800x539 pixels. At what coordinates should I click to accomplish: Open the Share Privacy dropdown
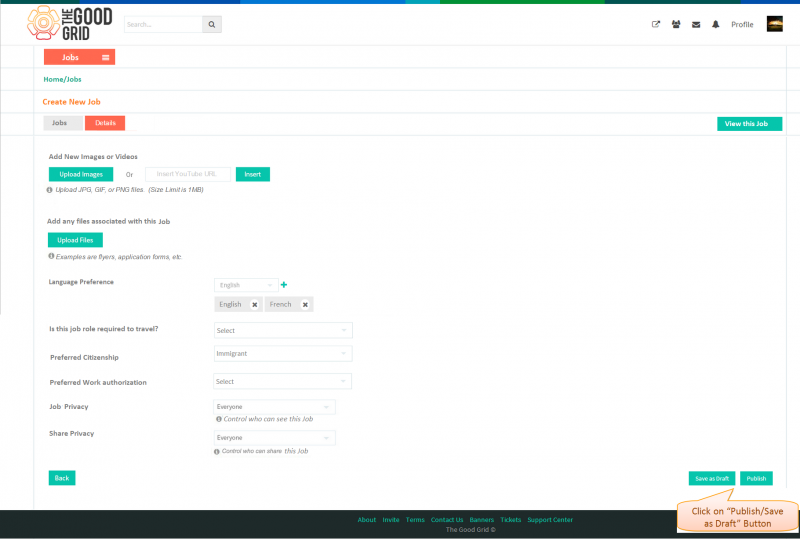(274, 438)
